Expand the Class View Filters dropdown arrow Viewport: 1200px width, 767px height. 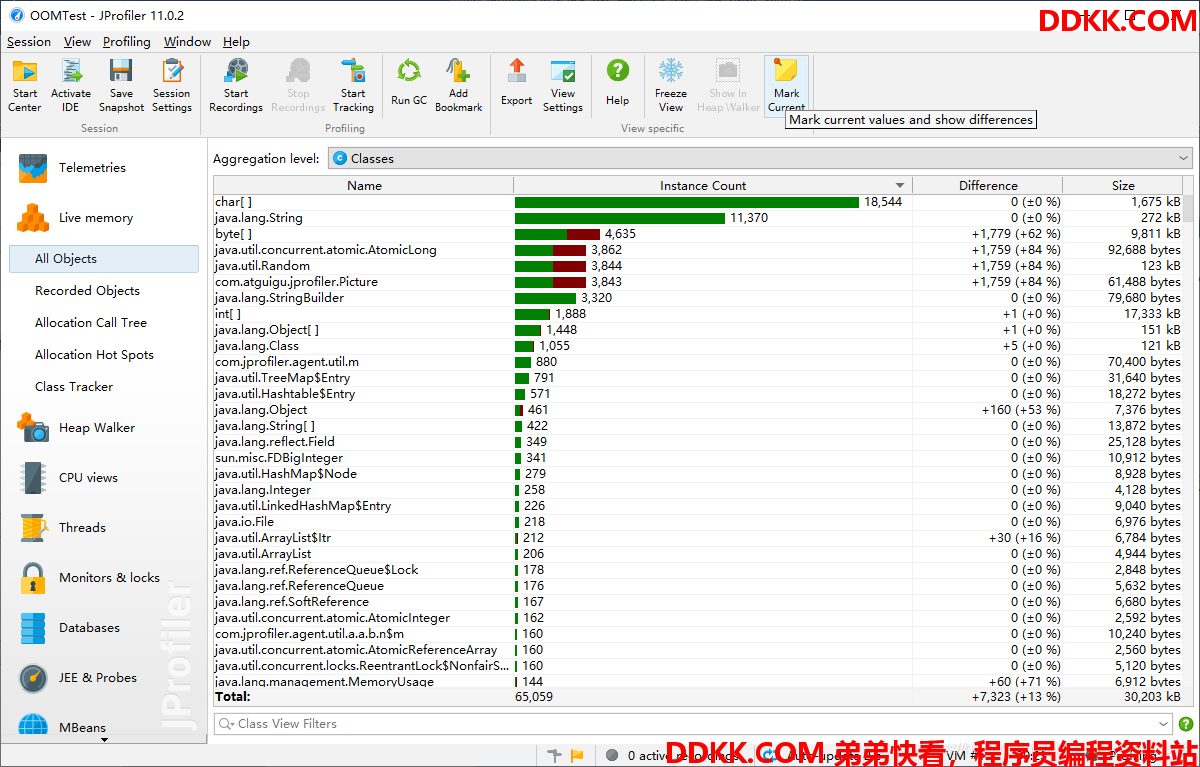coord(1163,724)
